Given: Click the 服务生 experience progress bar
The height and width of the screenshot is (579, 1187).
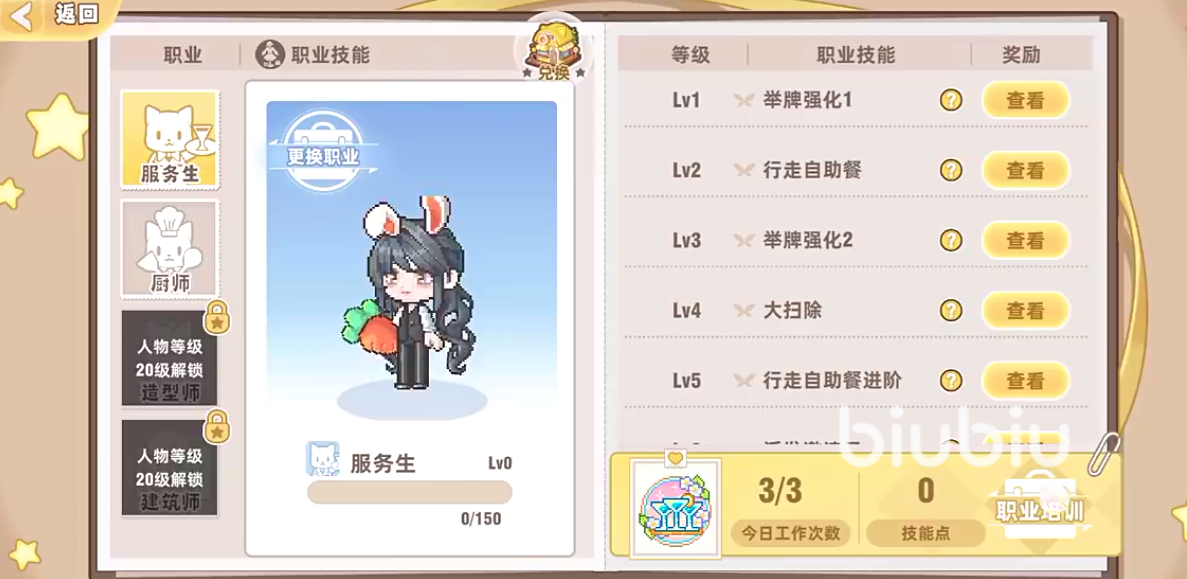Looking at the screenshot, I should click(410, 492).
